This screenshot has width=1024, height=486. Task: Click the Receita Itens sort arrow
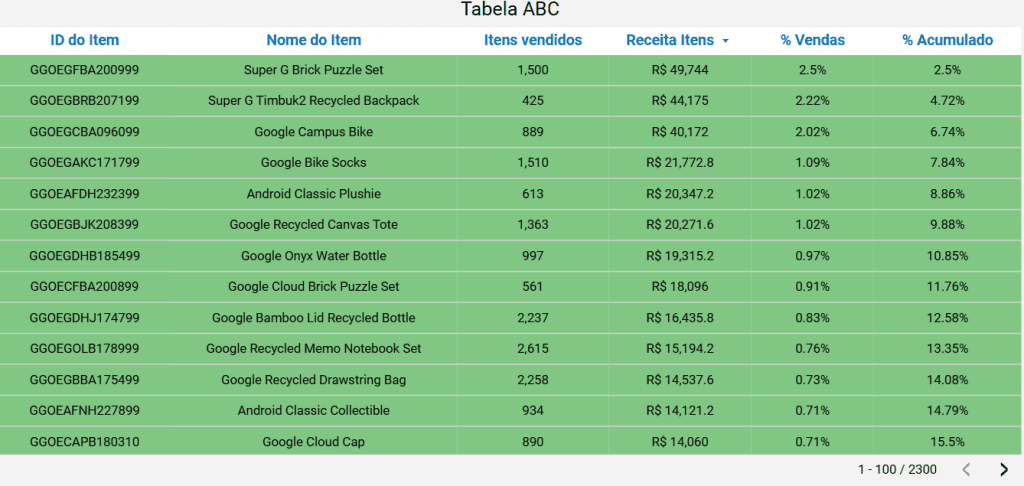[x=725, y=41]
